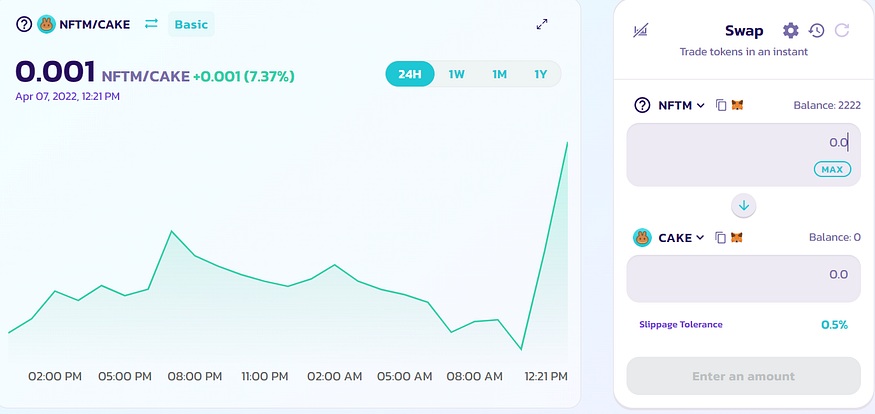Image resolution: width=875 pixels, height=414 pixels.
Task: Switch chart mode via Basic button
Action: point(191,25)
